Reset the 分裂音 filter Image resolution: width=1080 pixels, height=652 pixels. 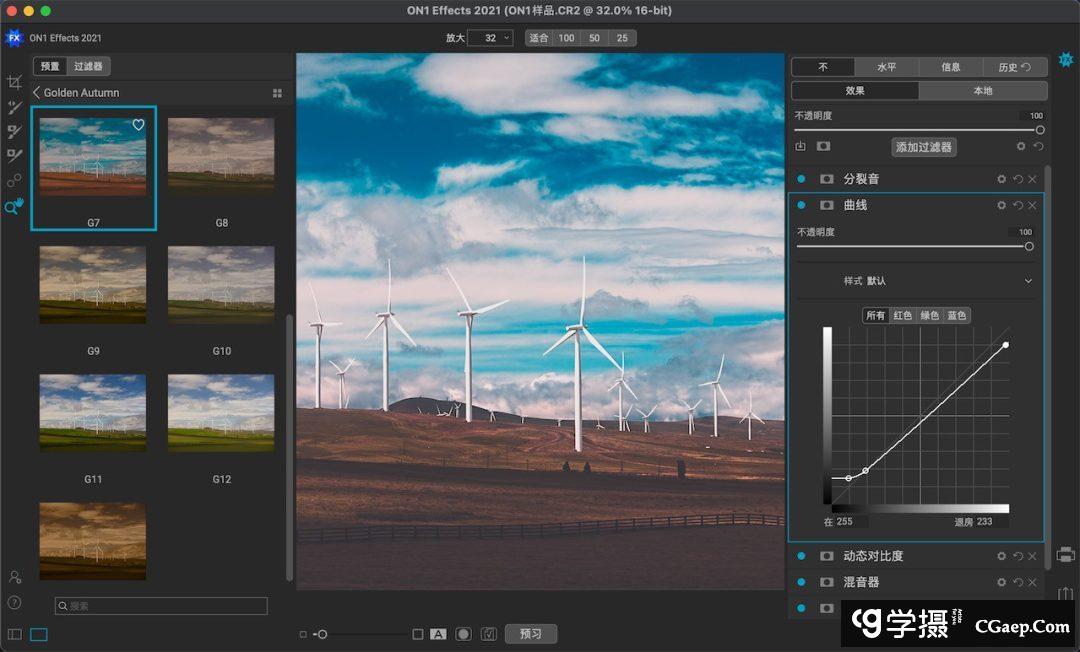pyautogui.click(x=1017, y=179)
